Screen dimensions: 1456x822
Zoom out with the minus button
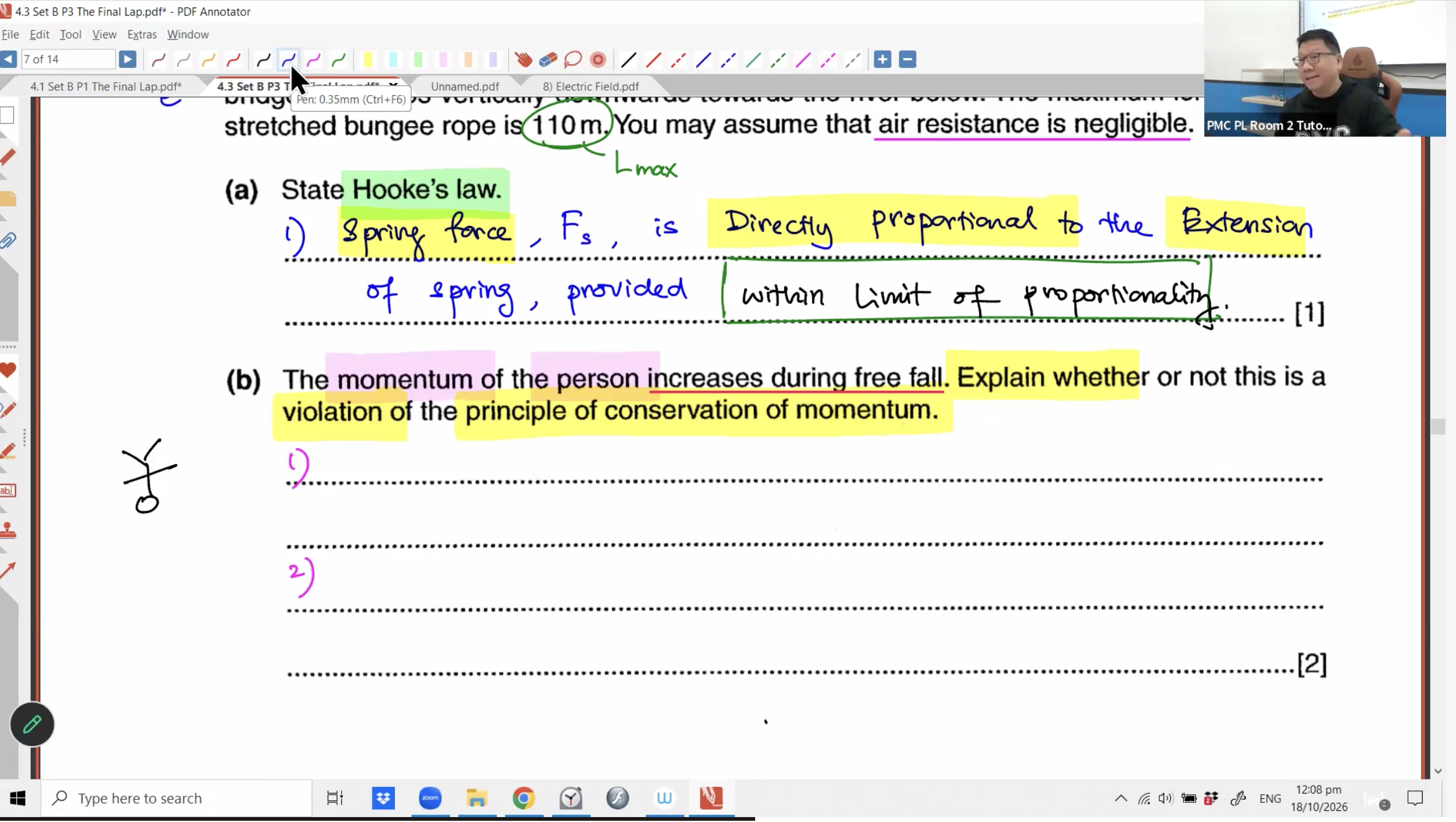click(x=907, y=59)
